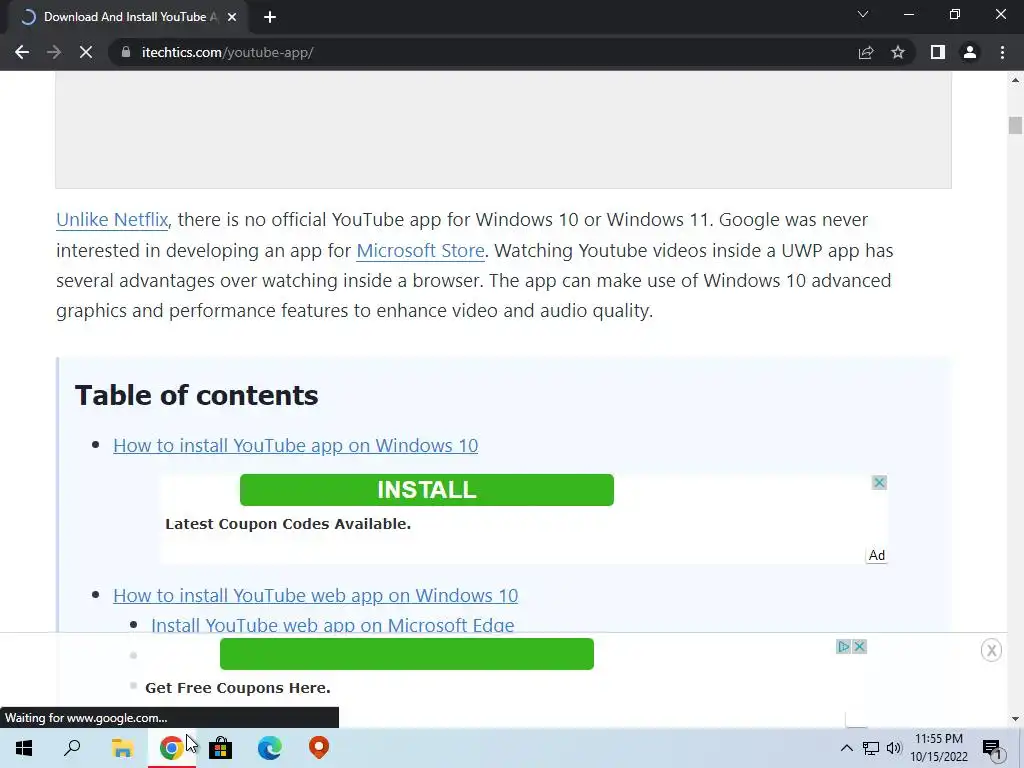Click the Chrome taskbar icon
Image resolution: width=1024 pixels, height=768 pixels.
(x=171, y=748)
